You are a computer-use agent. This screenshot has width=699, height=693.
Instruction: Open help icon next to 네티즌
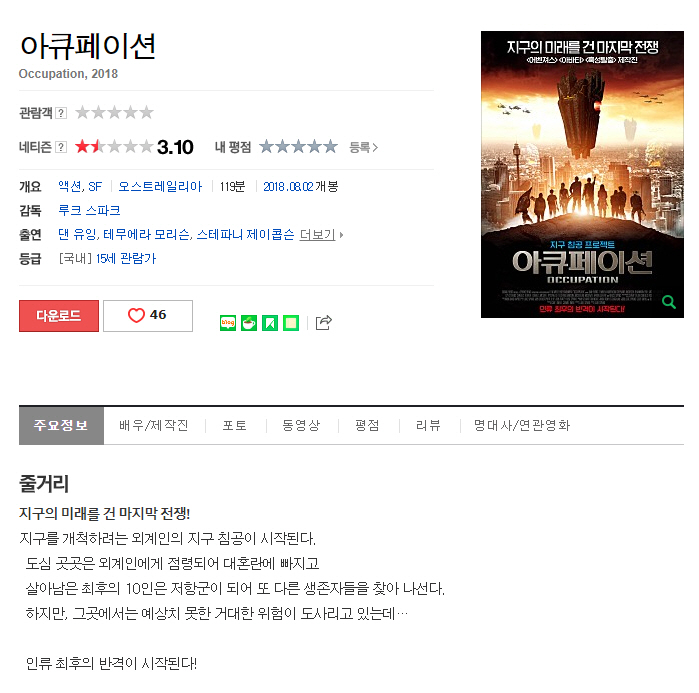tap(61, 147)
